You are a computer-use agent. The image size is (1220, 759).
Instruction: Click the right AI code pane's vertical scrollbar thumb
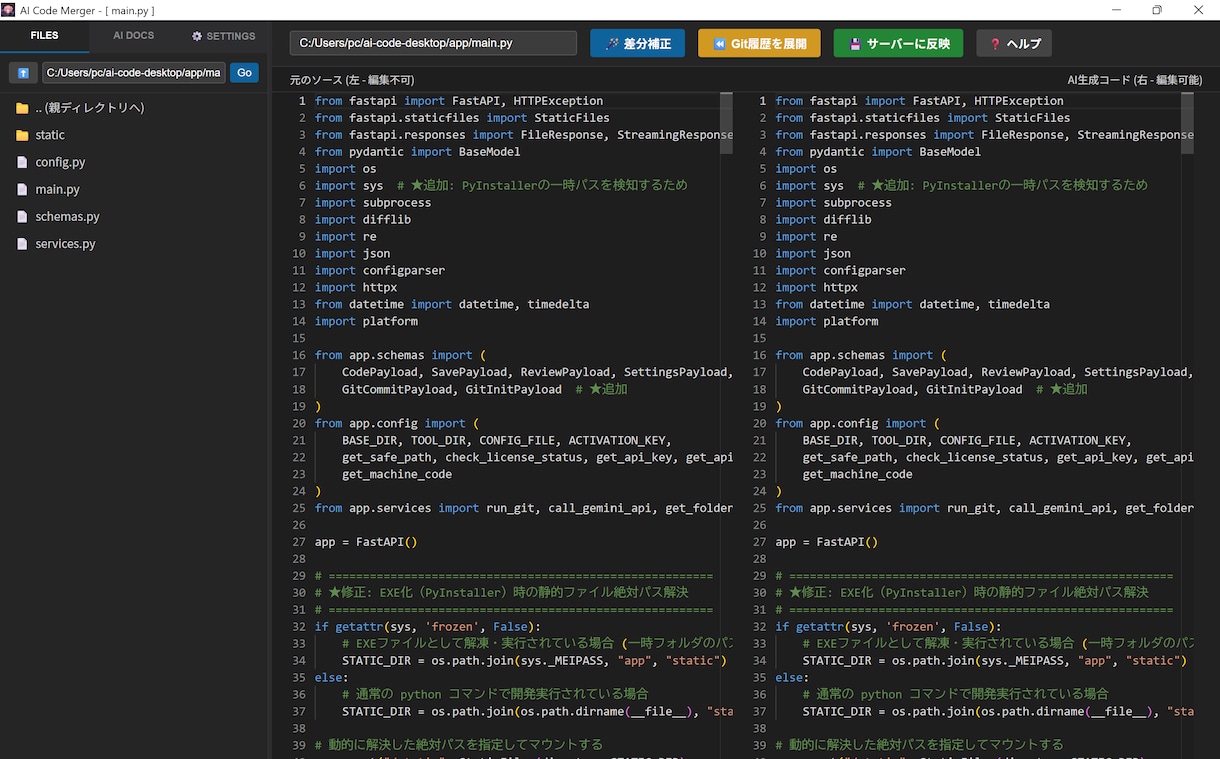click(1188, 123)
